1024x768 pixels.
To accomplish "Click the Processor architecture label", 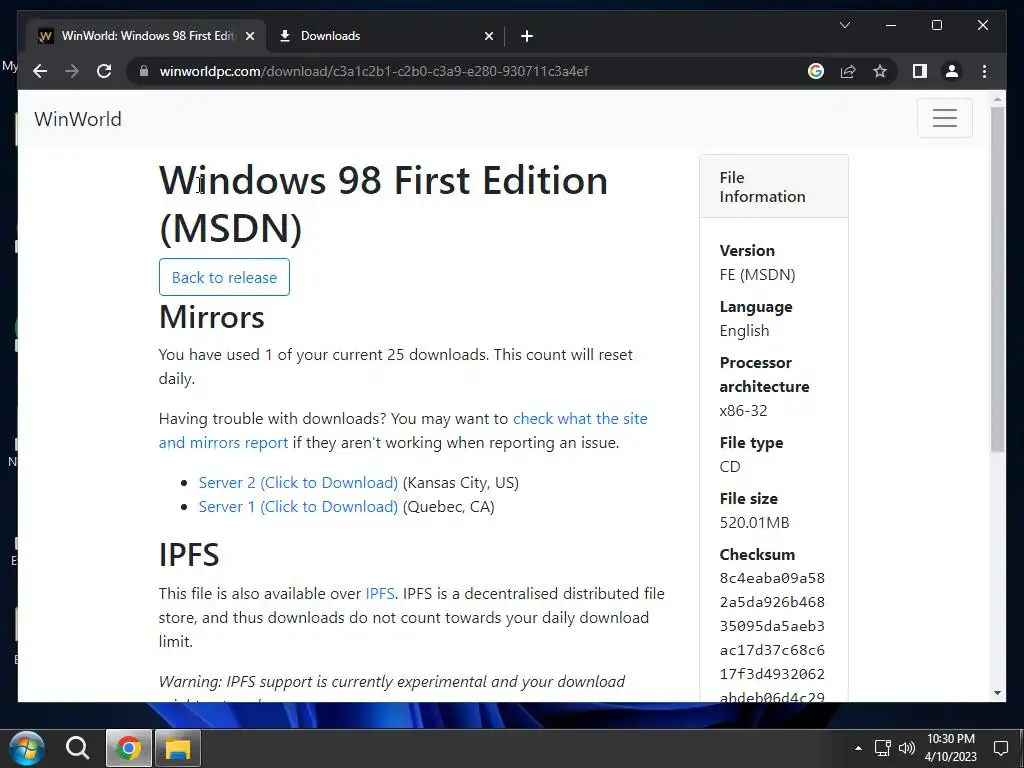I will [764, 375].
